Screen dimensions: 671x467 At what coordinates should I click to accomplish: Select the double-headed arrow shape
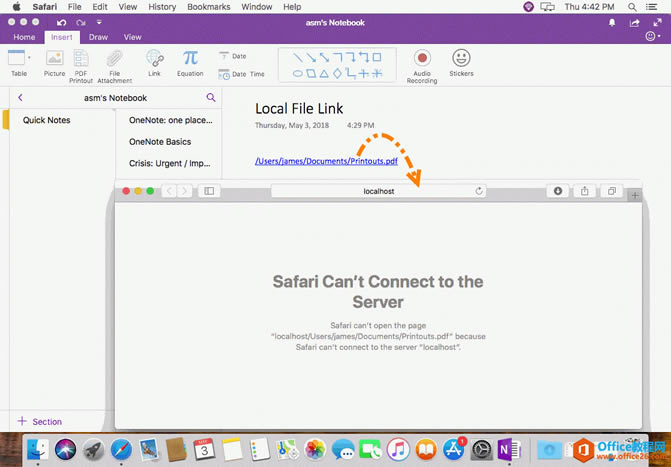tap(324, 57)
